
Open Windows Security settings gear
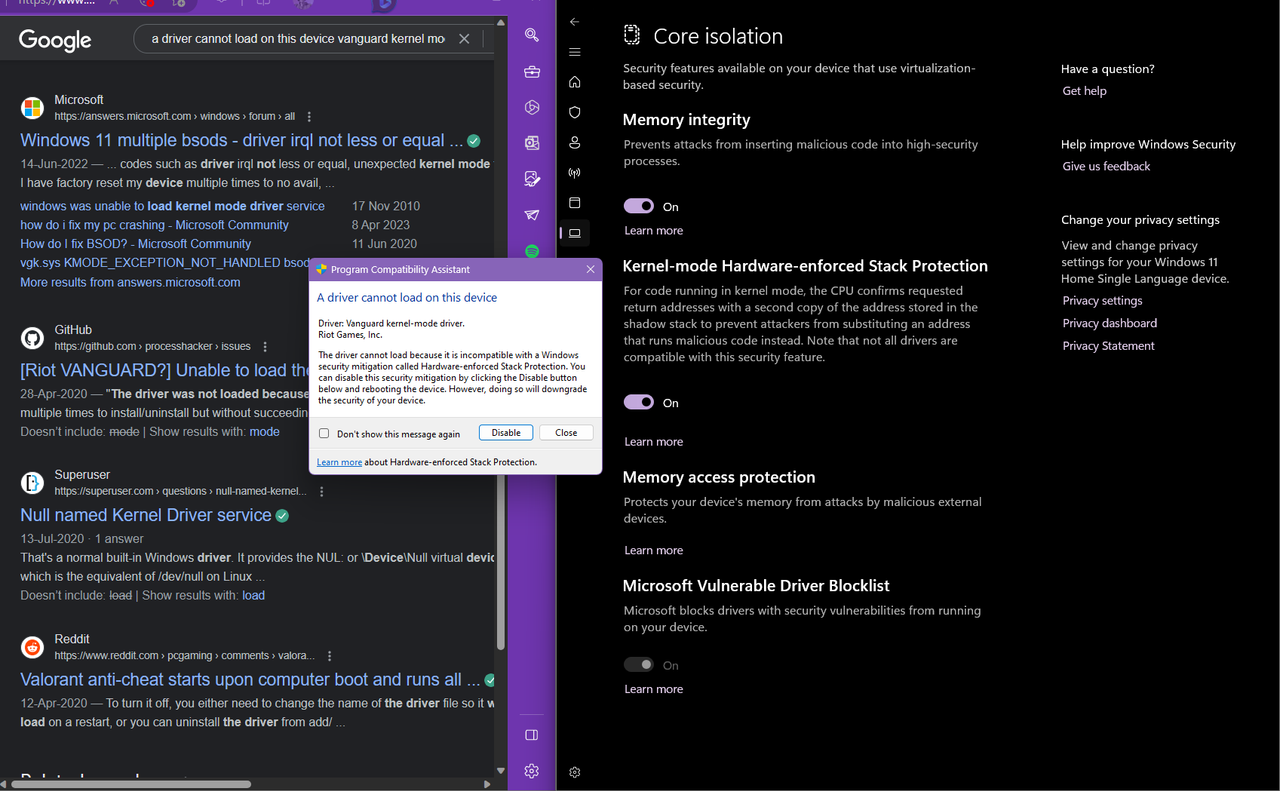tap(574, 771)
